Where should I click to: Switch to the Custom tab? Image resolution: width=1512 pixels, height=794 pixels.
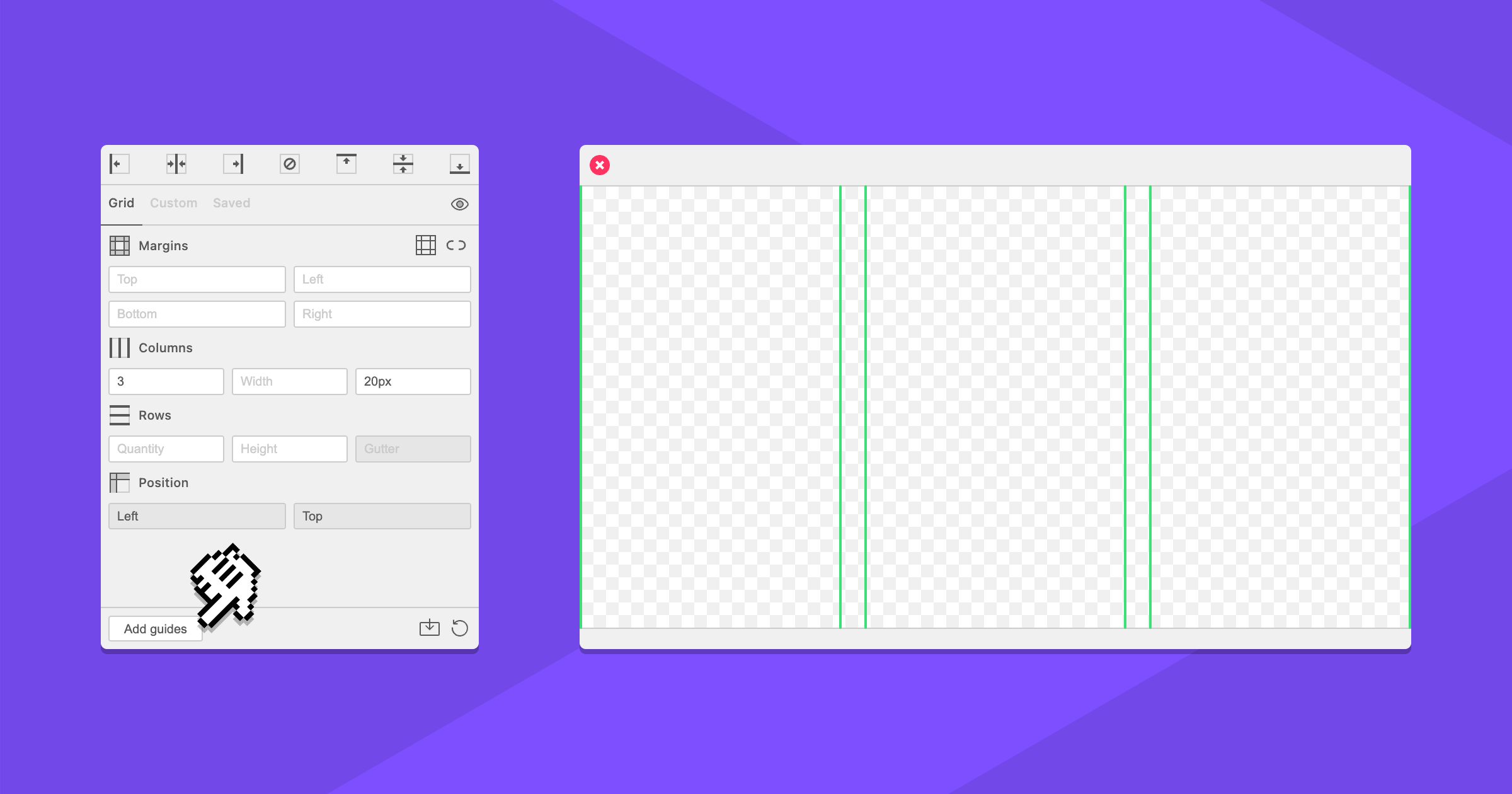coord(173,203)
